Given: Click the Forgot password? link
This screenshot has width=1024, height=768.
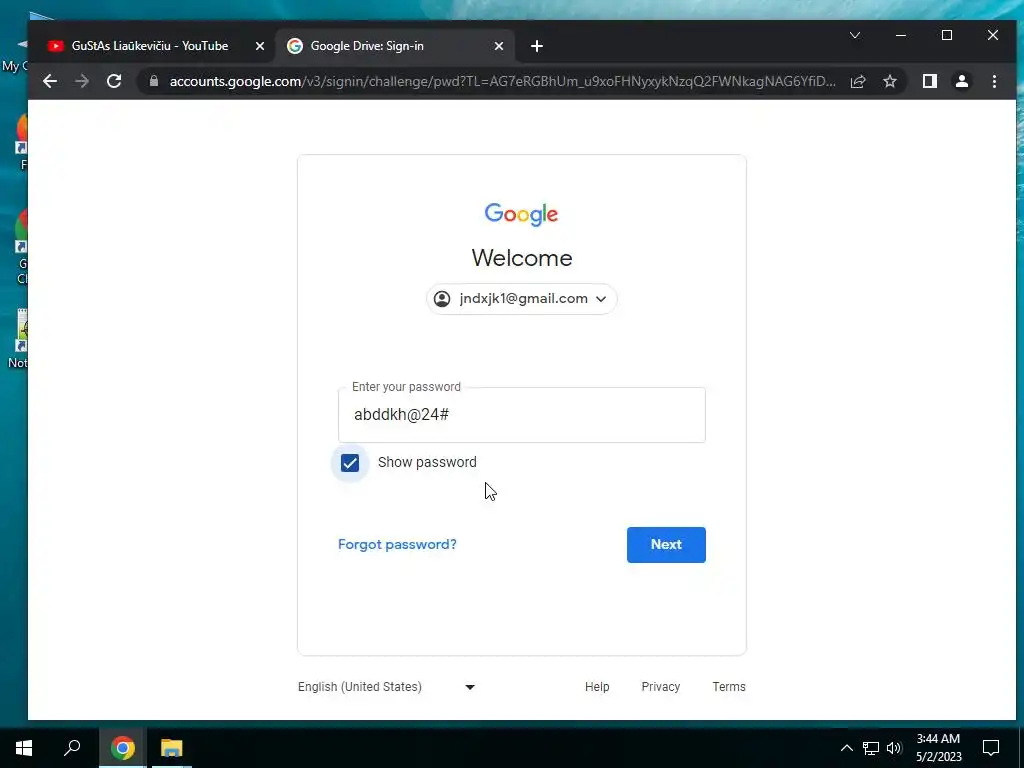Looking at the screenshot, I should click(x=397, y=544).
